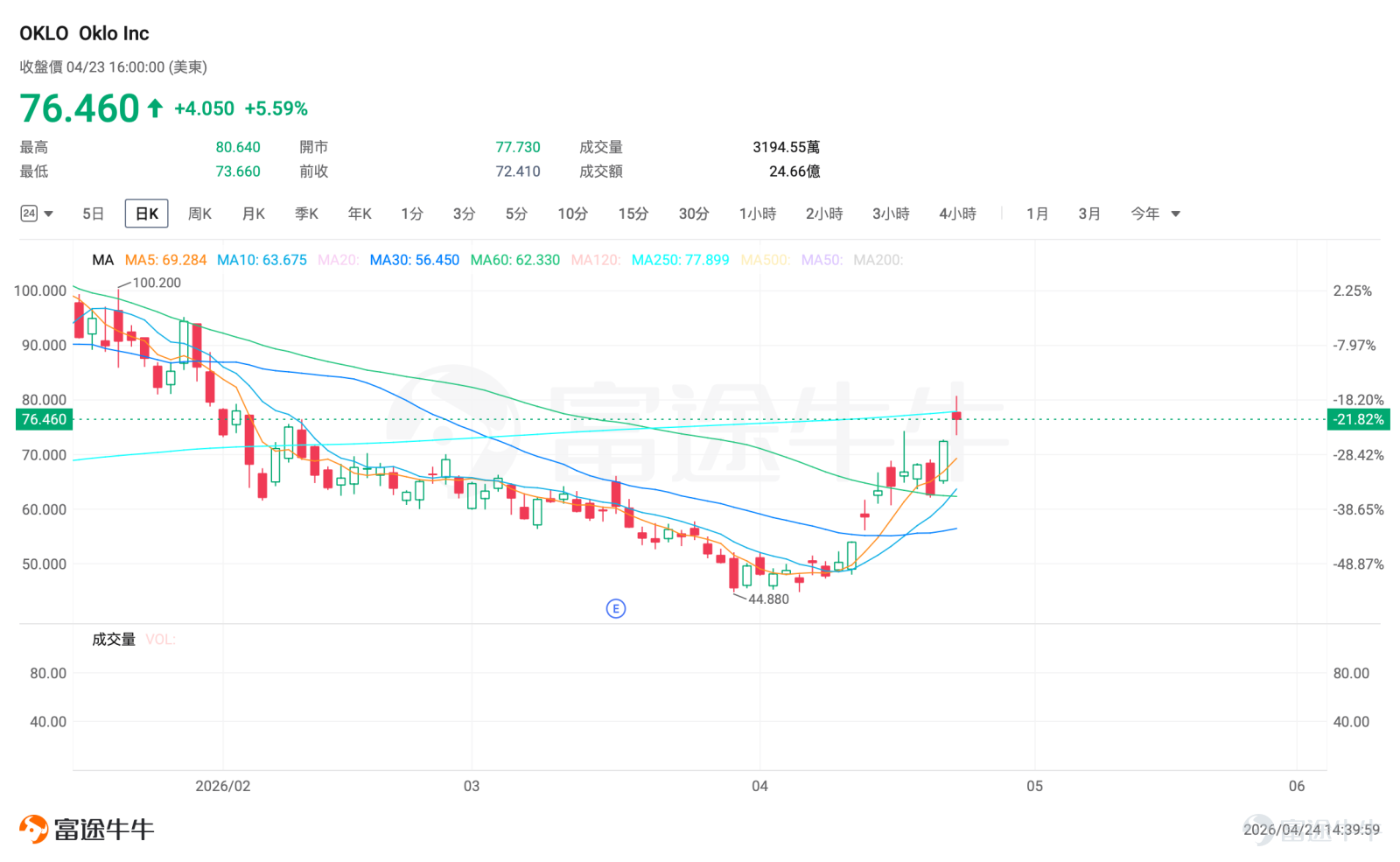Image resolution: width=1400 pixels, height=862 pixels.
Task: Toggle the MA10: 63.675 indicator label
Action: 262,260
